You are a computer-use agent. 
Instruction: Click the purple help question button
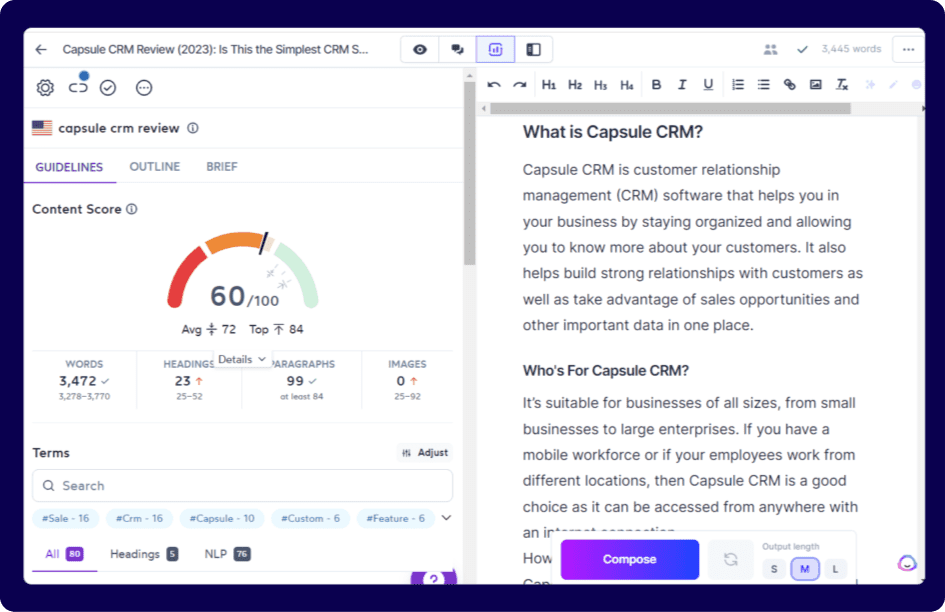pos(433,578)
